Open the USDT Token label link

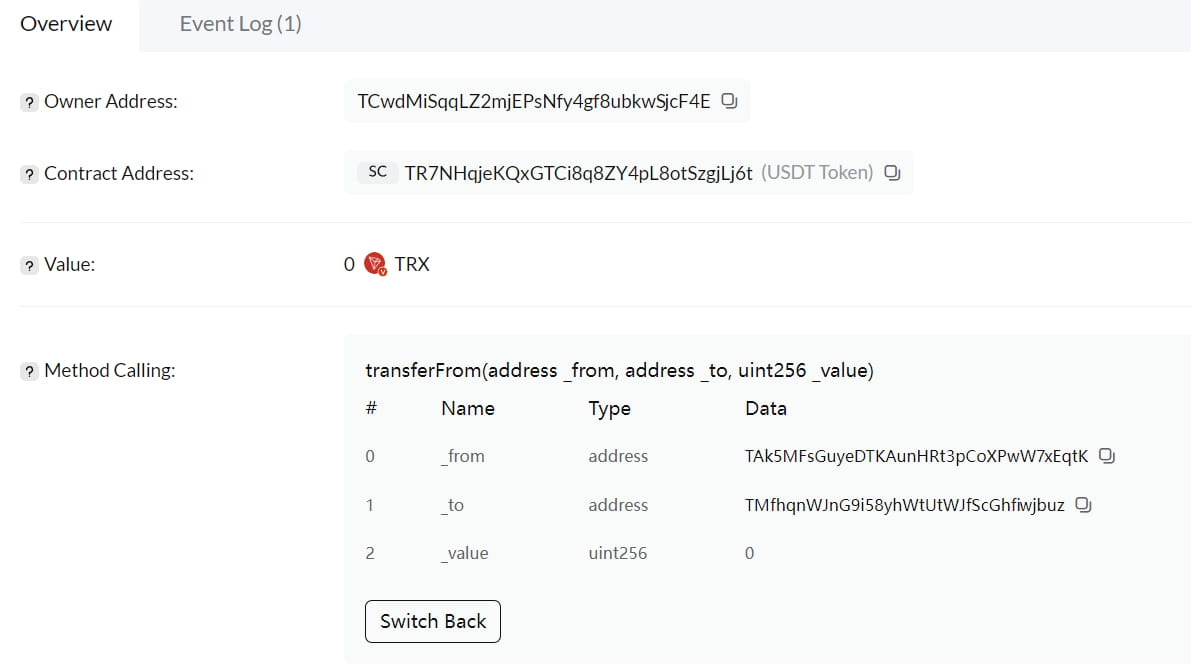(817, 173)
